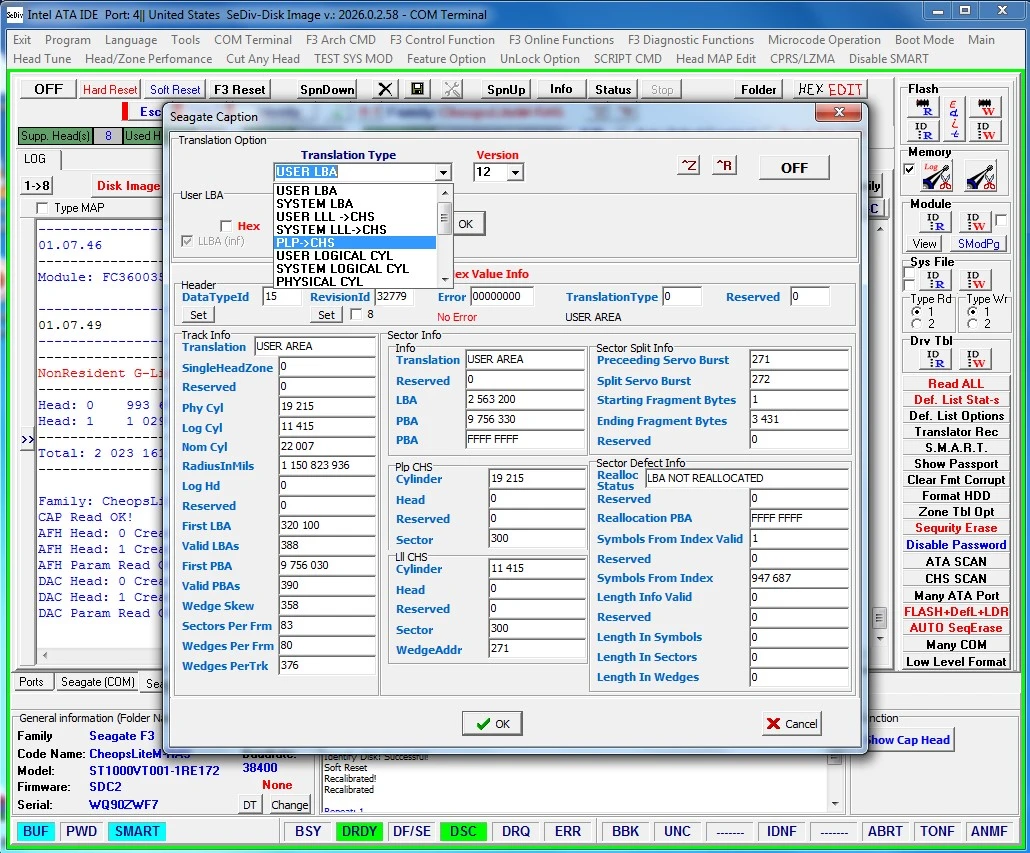Click the DataTypeId input field
This screenshot has height=853, width=1030.
280,297
